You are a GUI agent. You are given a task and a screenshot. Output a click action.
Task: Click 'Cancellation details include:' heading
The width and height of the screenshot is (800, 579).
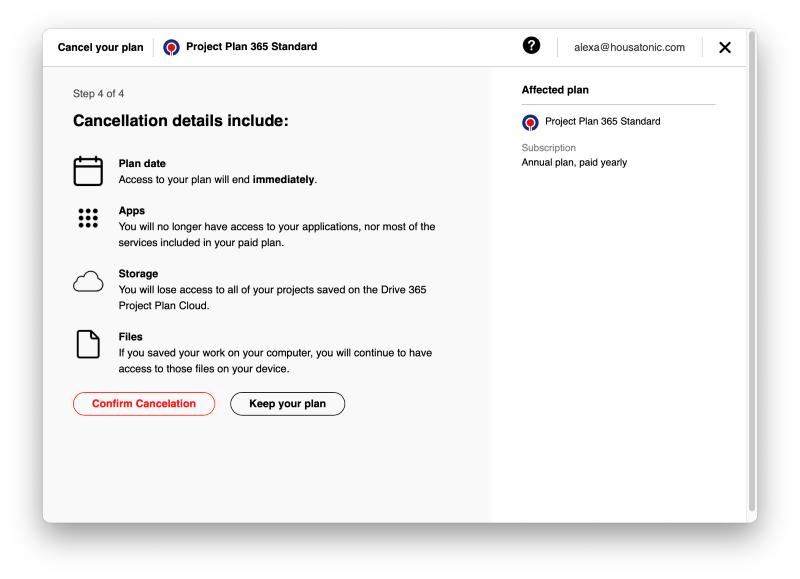(x=181, y=120)
